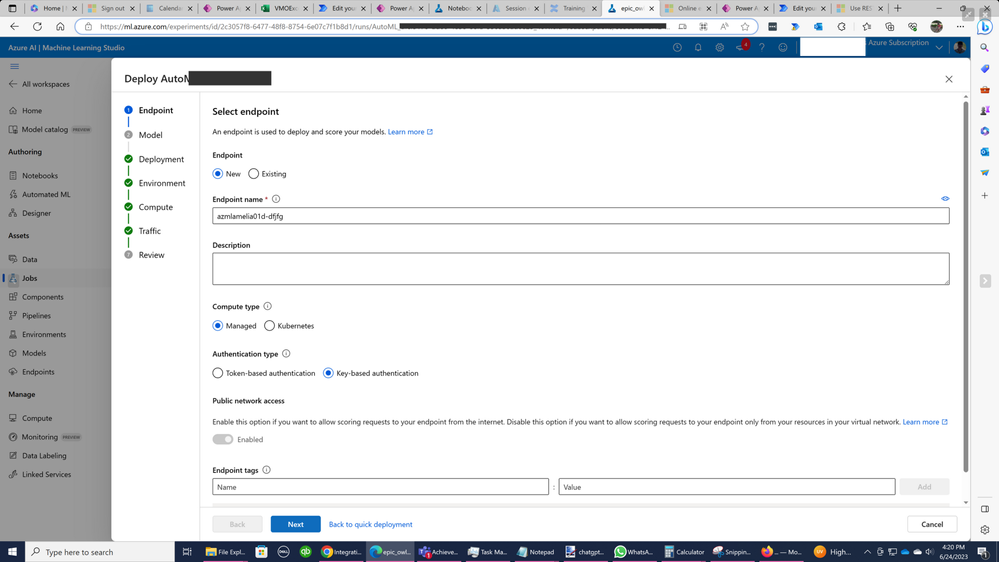This screenshot has height=562, width=999.
Task: Click the Add tag button
Action: 924,487
